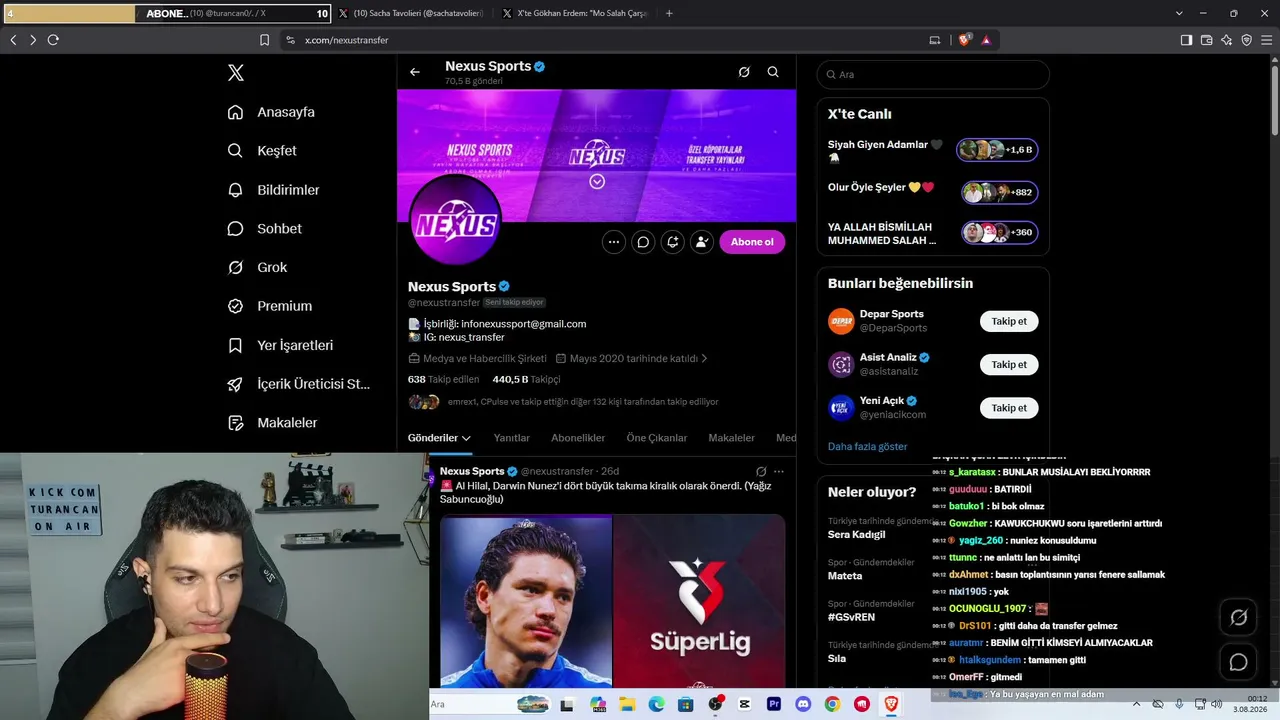1280x720 pixels.
Task: Send a message to Nexus Sports
Action: tap(643, 242)
